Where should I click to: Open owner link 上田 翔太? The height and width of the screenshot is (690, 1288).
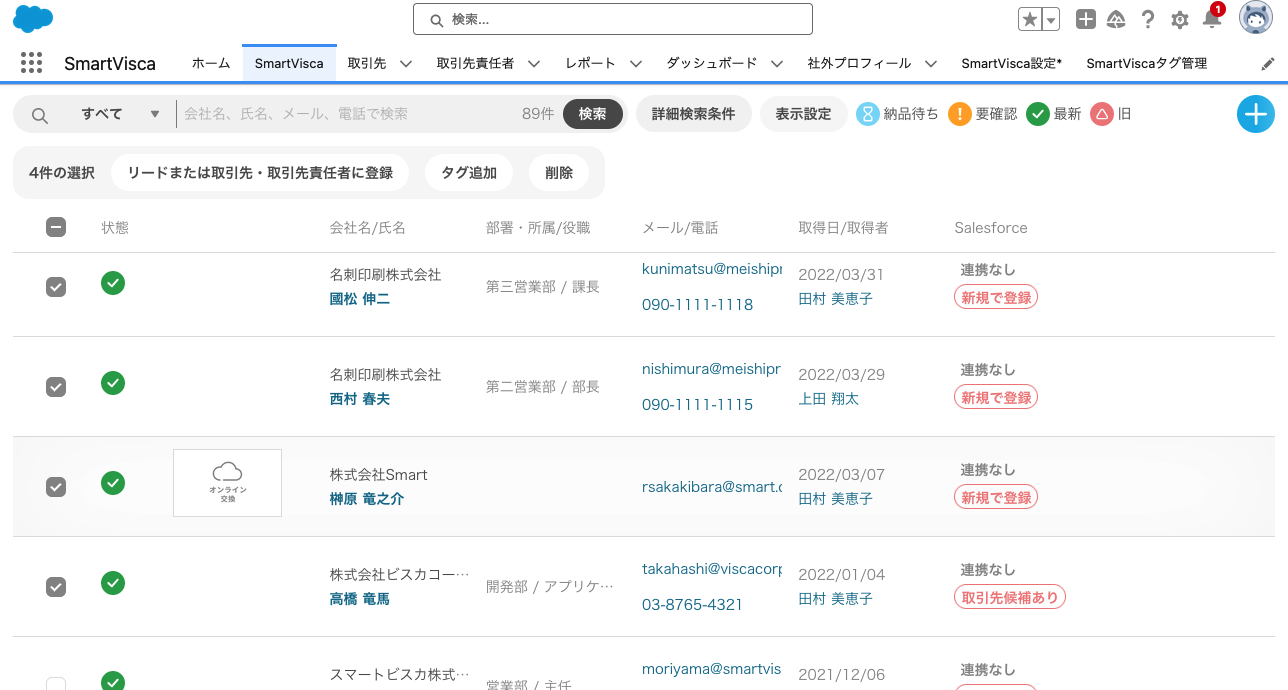pyautogui.click(x=829, y=399)
